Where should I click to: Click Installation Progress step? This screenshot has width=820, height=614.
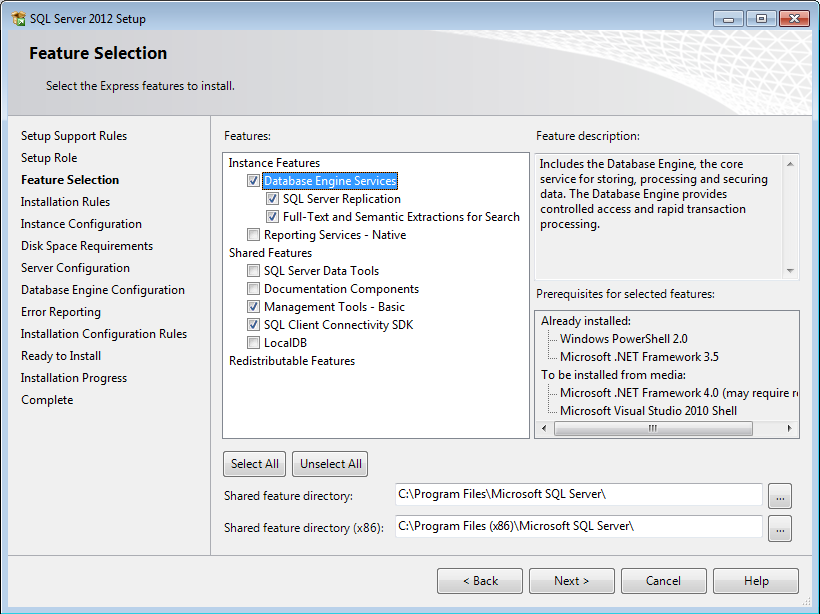point(74,378)
